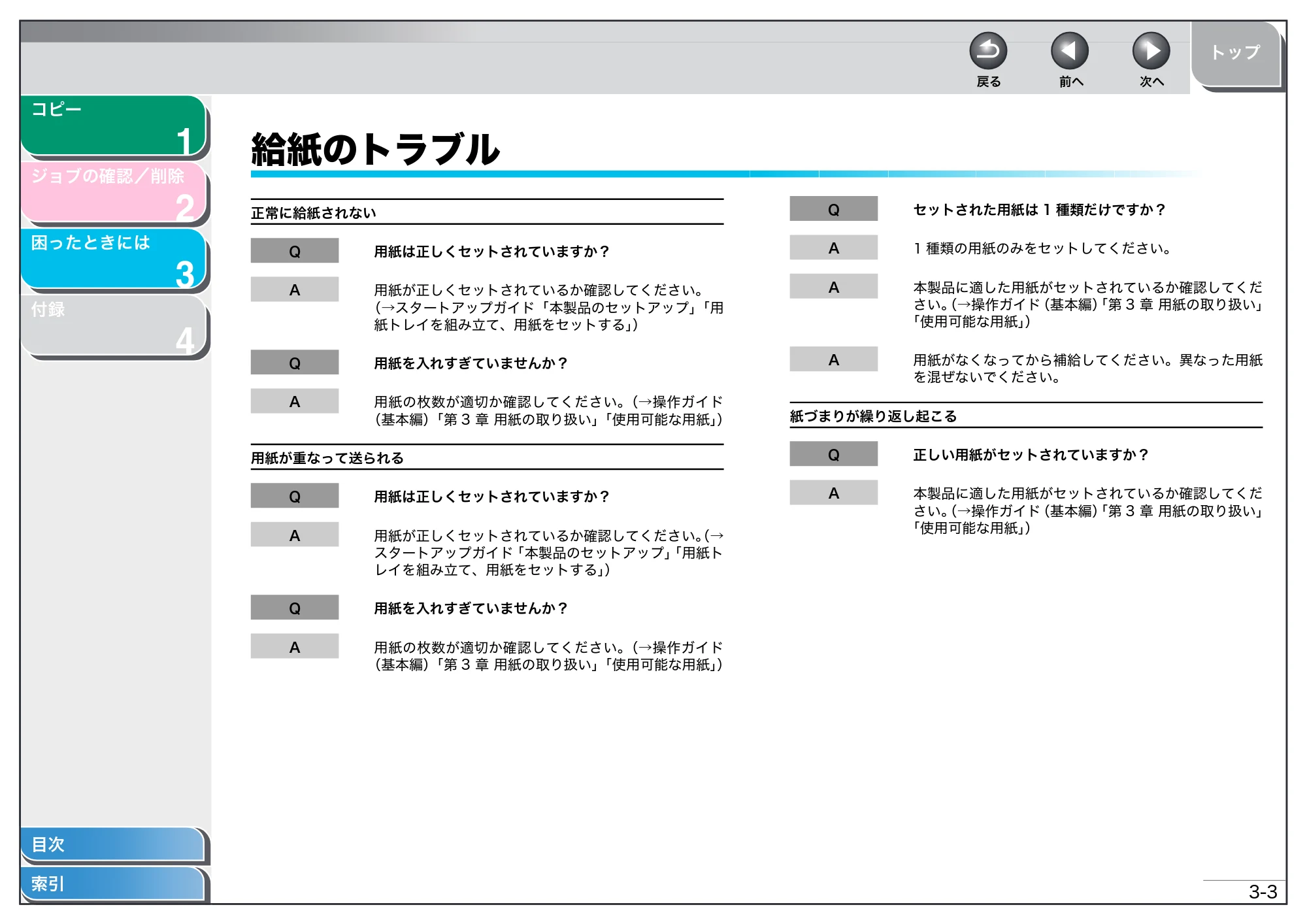The image size is (1307, 924).
Task: Select chapter 3 困ったときには tab
Action: click(x=114, y=259)
